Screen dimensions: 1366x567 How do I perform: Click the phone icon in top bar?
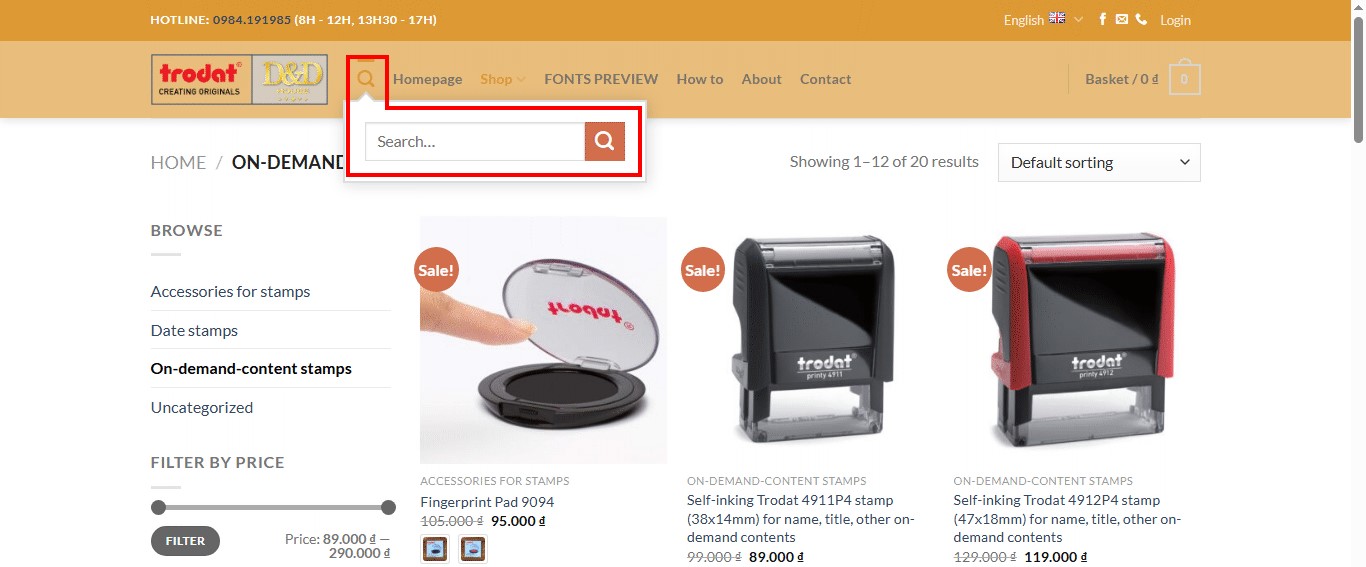click(1141, 20)
